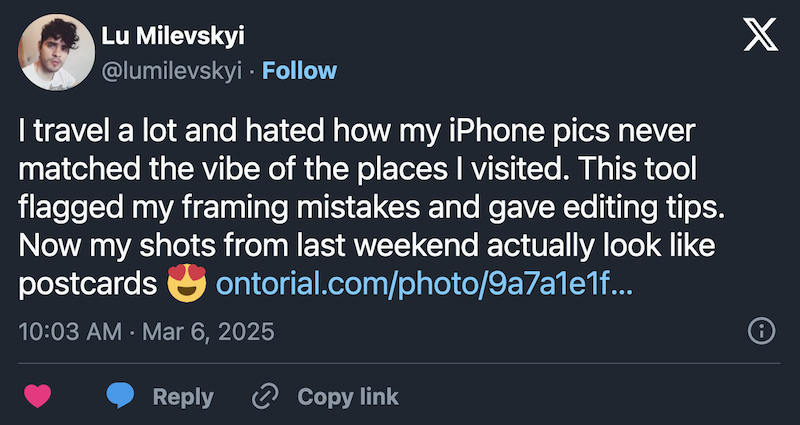Image resolution: width=800 pixels, height=425 pixels.
Task: Click the blue reply speech bubble icon
Action: click(121, 396)
